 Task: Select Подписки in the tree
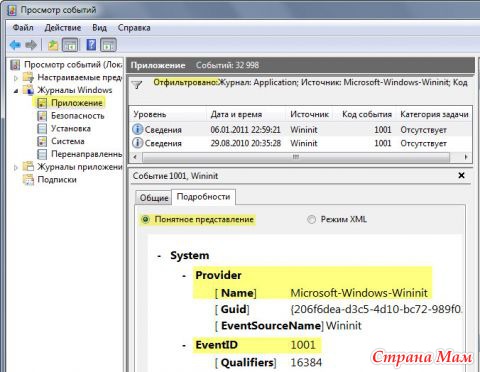click(x=57, y=180)
